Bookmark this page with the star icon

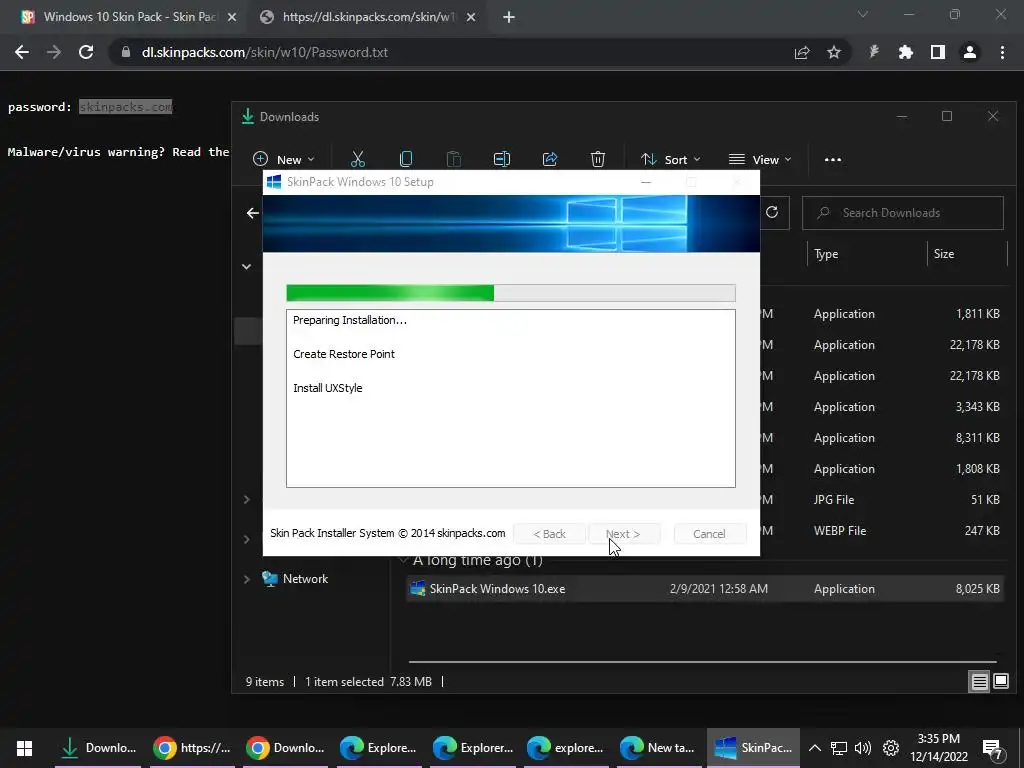tap(834, 52)
